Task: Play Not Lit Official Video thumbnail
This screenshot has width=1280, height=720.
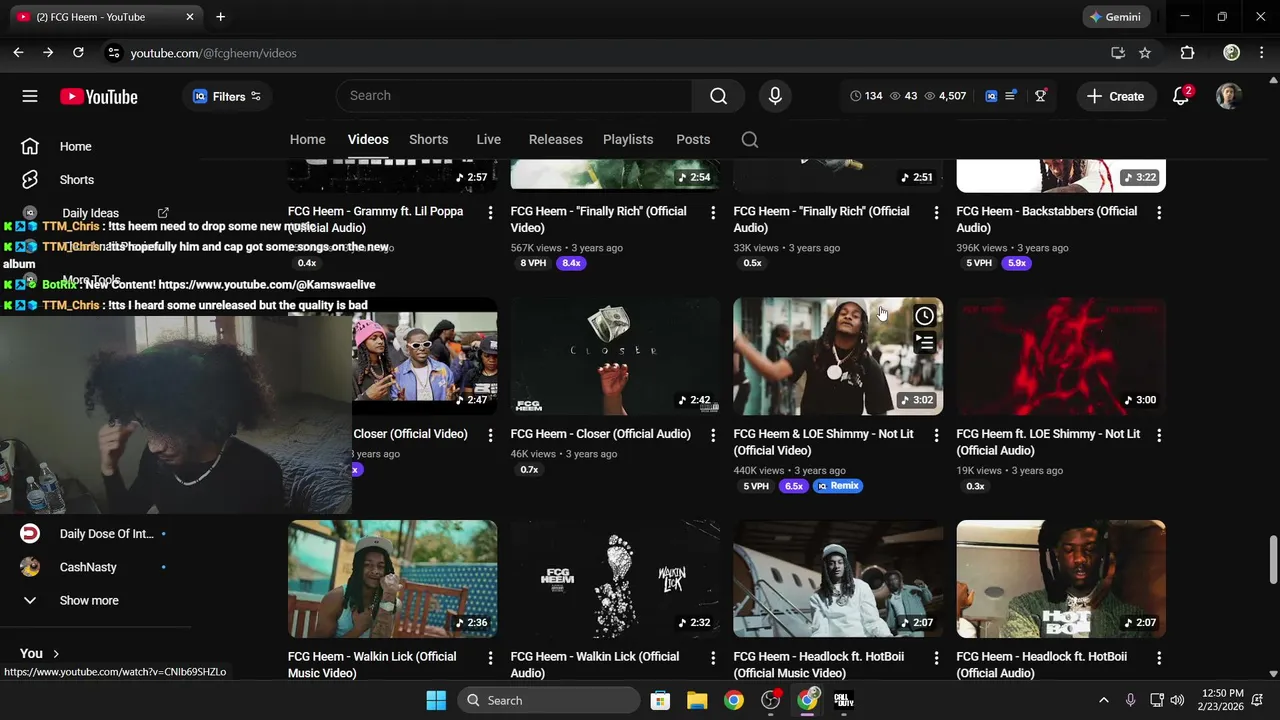Action: (838, 356)
